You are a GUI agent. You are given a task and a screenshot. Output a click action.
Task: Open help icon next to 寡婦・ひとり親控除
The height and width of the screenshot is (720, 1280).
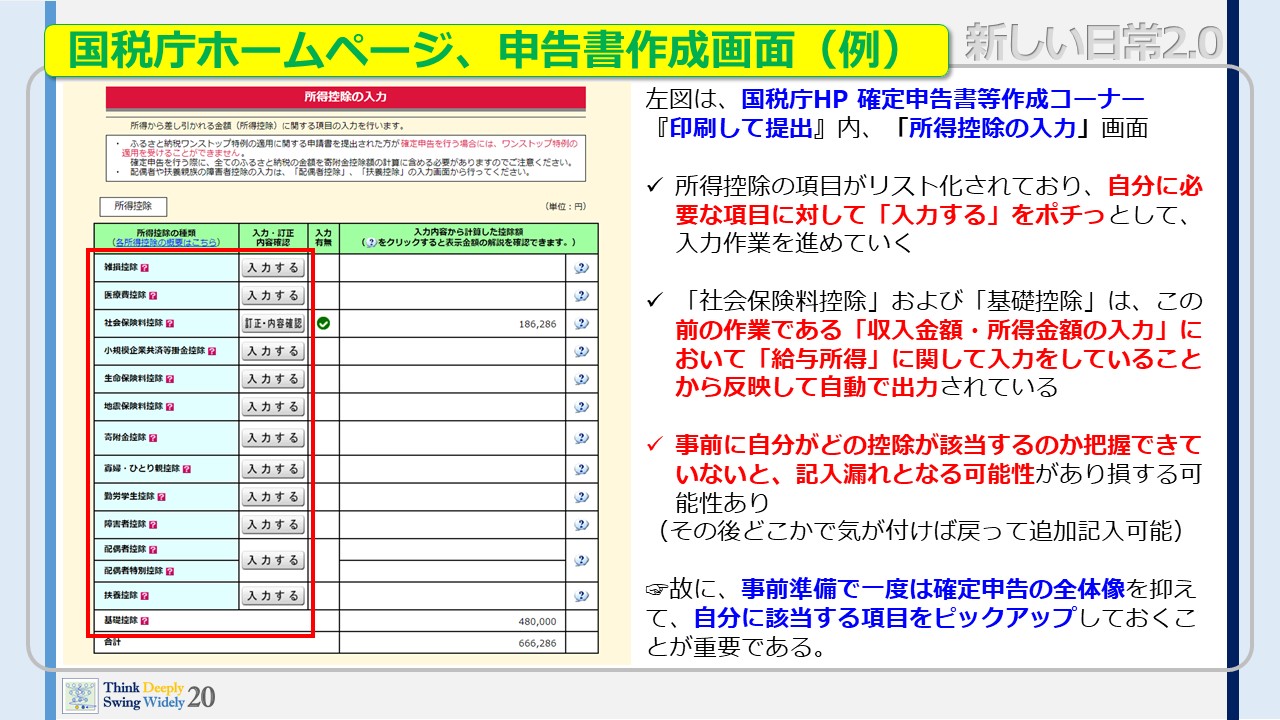(x=186, y=469)
